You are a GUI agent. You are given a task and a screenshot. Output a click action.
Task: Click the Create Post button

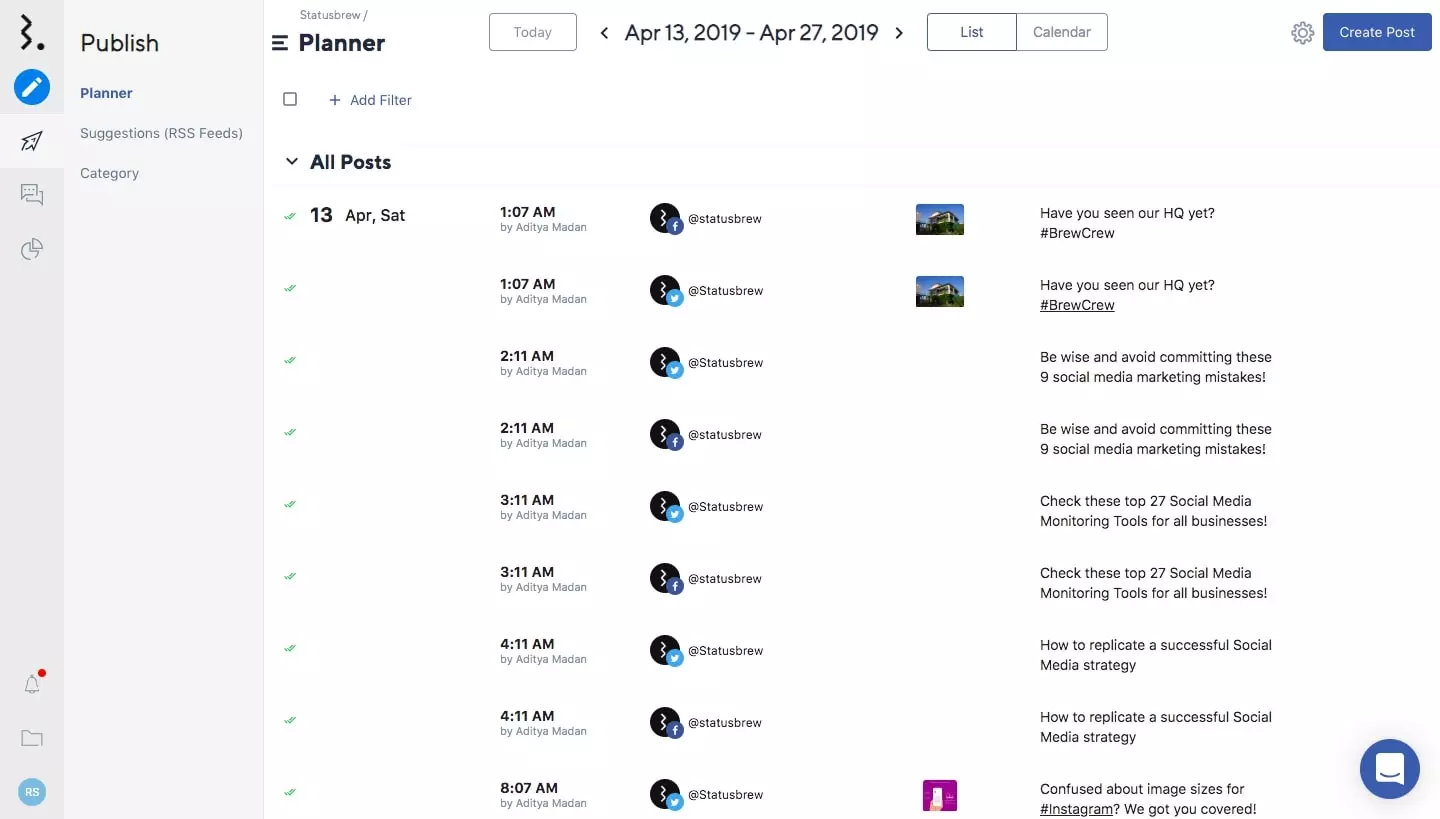point(1377,32)
